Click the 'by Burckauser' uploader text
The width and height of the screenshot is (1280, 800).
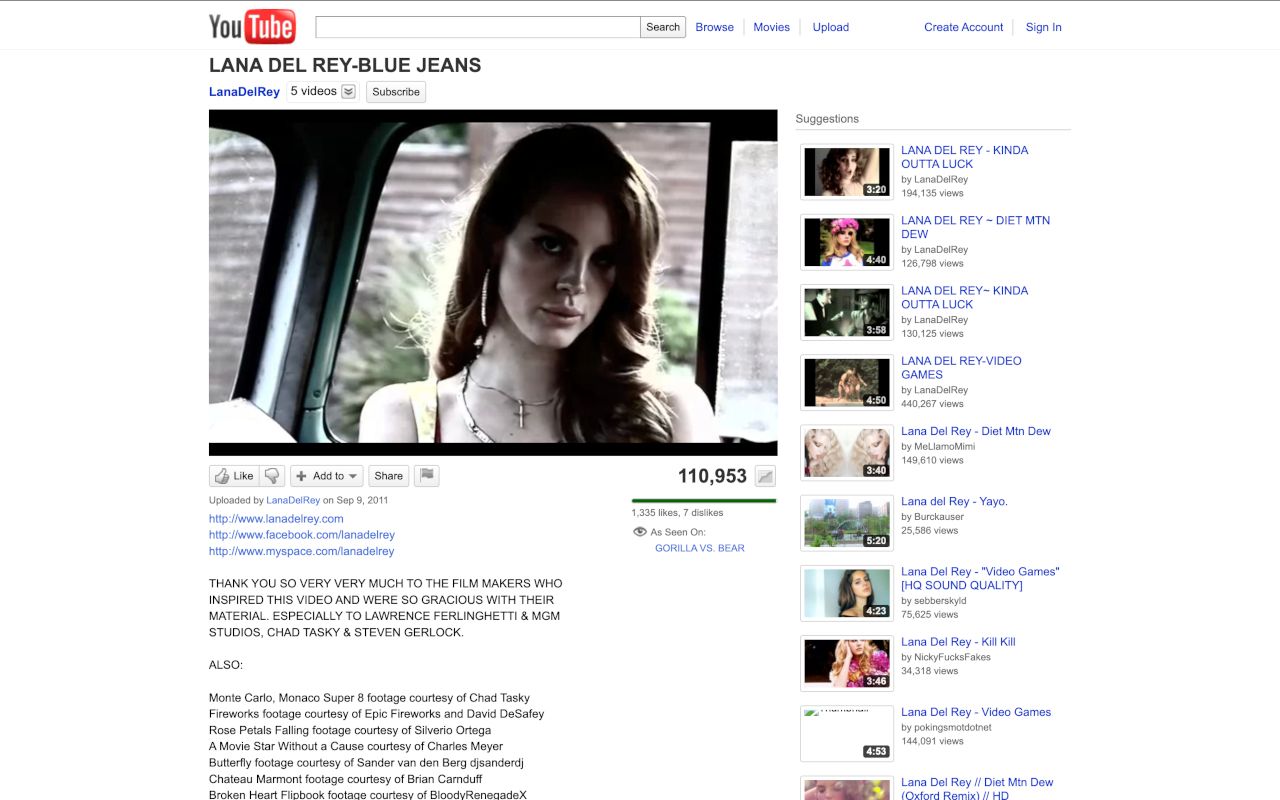pos(933,517)
